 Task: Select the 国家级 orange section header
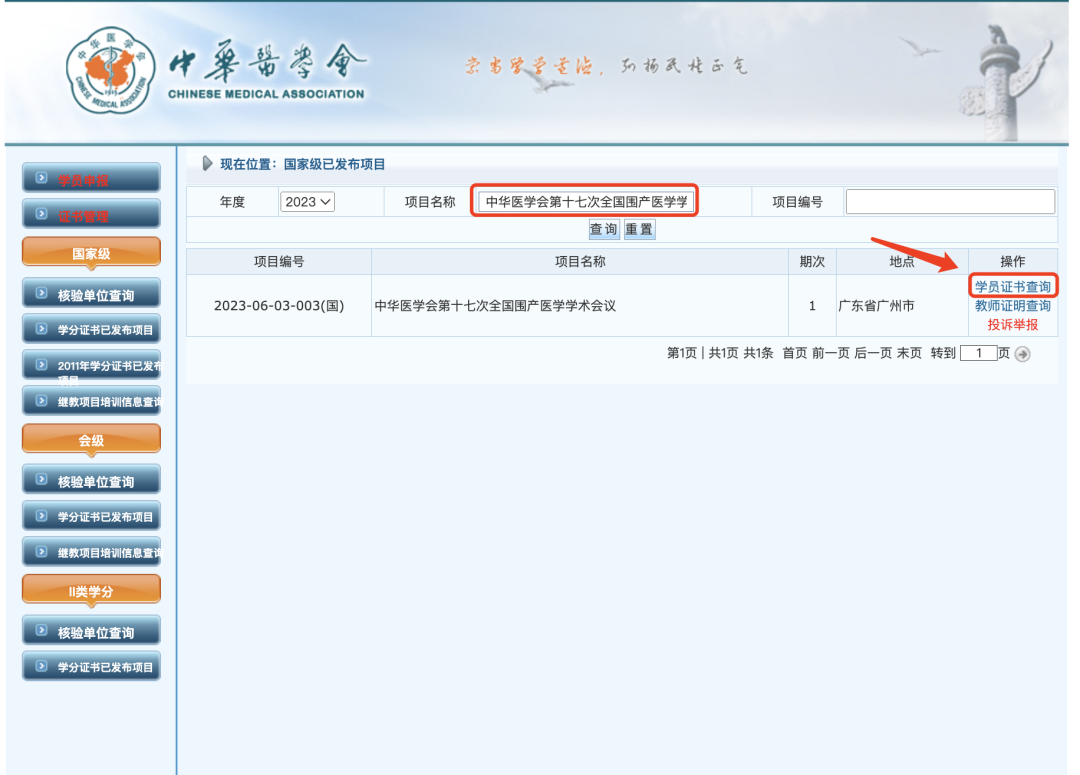(x=92, y=253)
